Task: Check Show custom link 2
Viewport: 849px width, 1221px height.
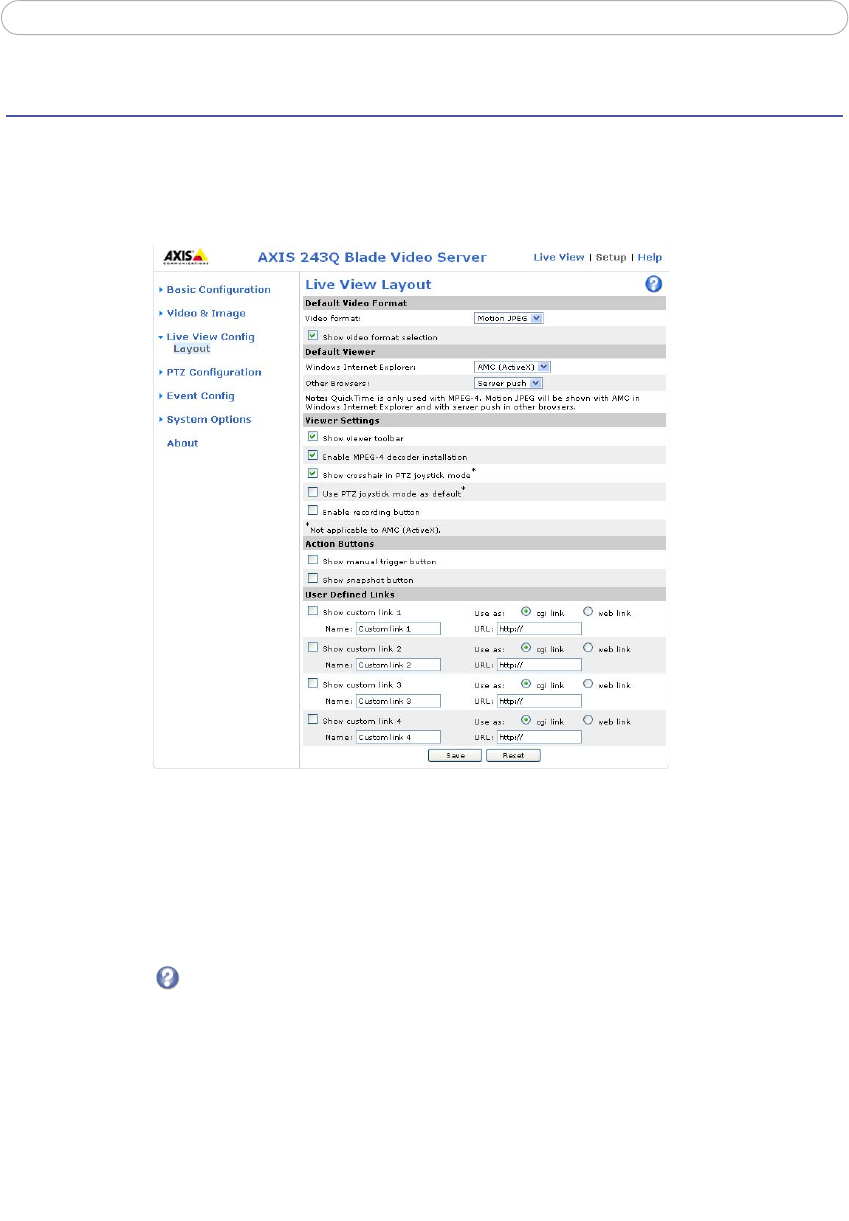Action: [313, 647]
